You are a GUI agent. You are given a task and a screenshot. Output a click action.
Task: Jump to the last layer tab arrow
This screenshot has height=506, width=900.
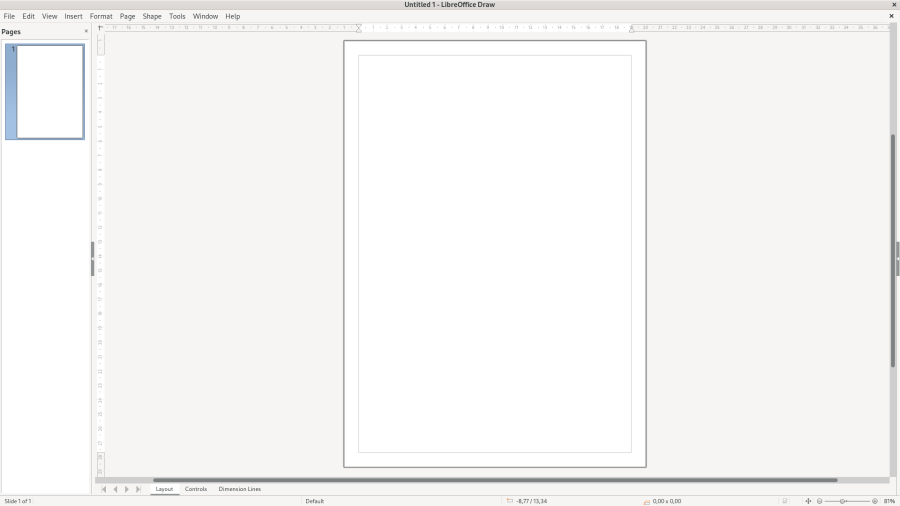[138, 489]
